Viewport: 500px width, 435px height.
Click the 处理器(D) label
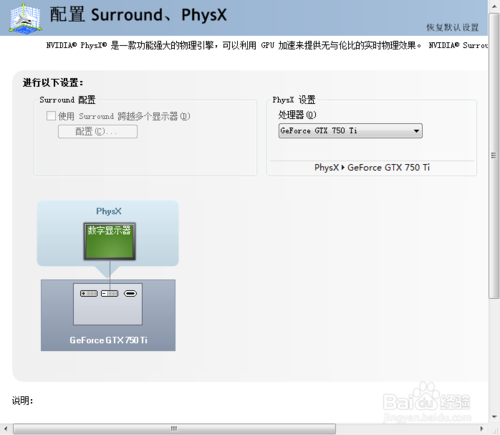coord(297,115)
